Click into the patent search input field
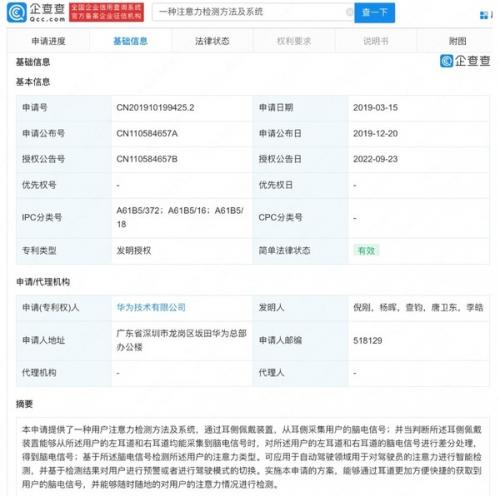 click(x=250, y=12)
